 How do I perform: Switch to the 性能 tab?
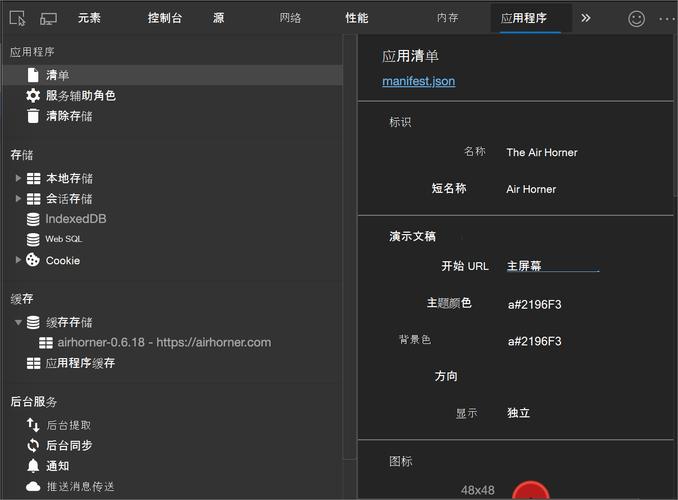(356, 18)
